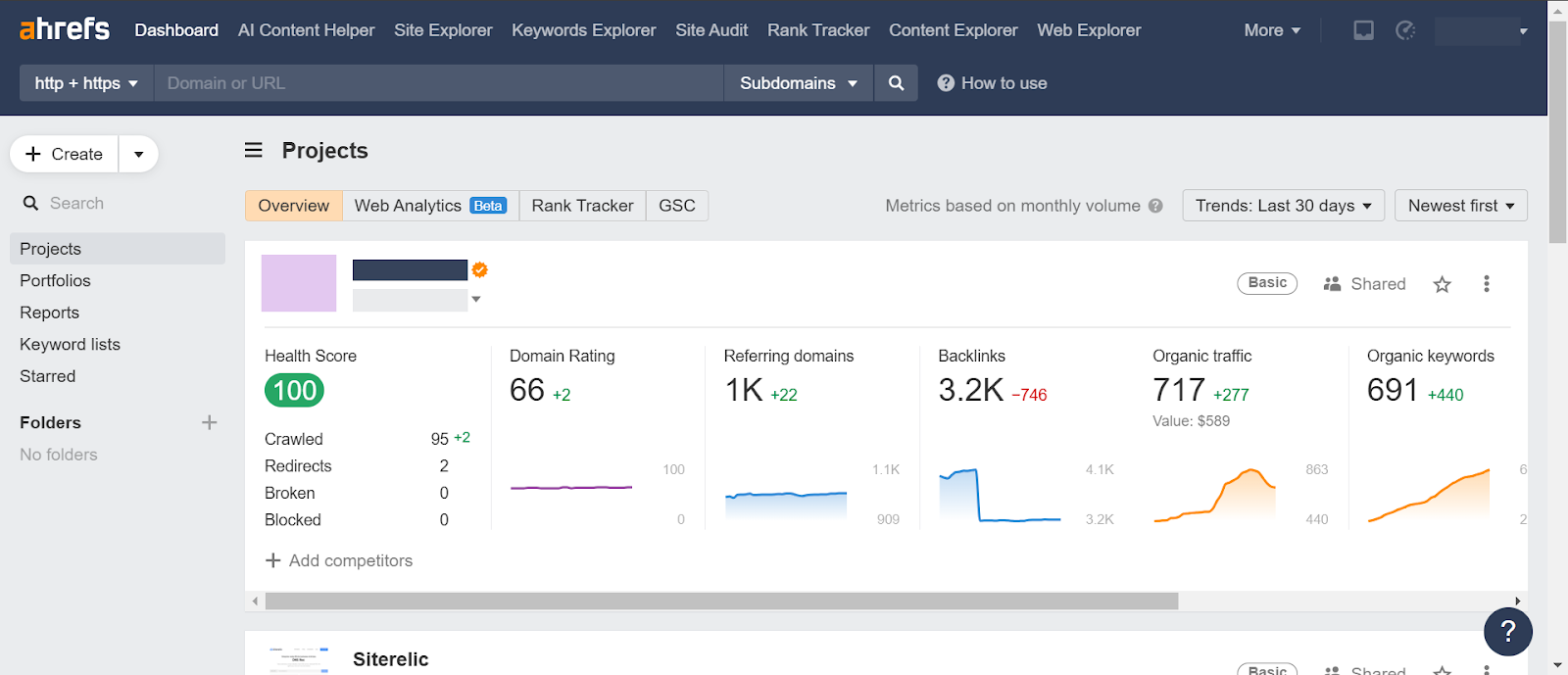Click the Create button
The image size is (1568, 675).
point(65,154)
